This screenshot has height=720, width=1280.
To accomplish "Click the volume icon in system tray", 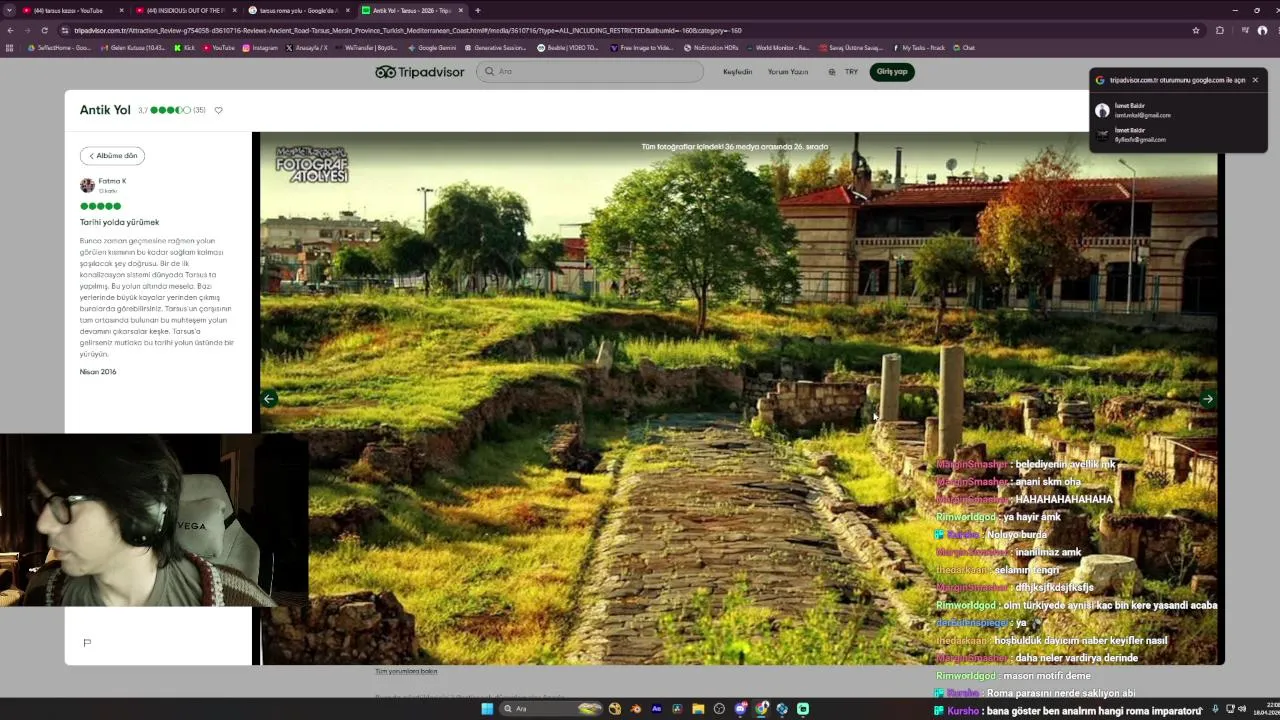I will 1241,709.
